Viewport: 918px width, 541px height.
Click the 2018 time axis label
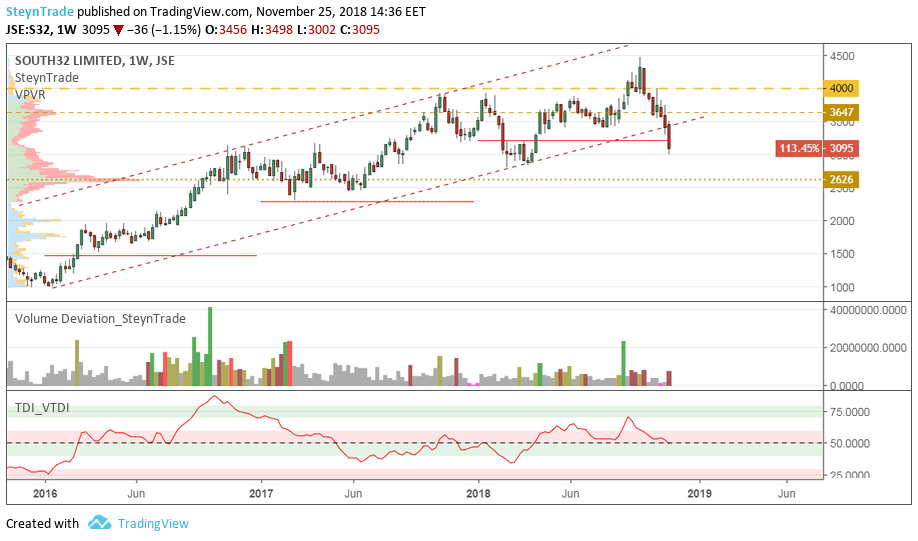coord(478,493)
